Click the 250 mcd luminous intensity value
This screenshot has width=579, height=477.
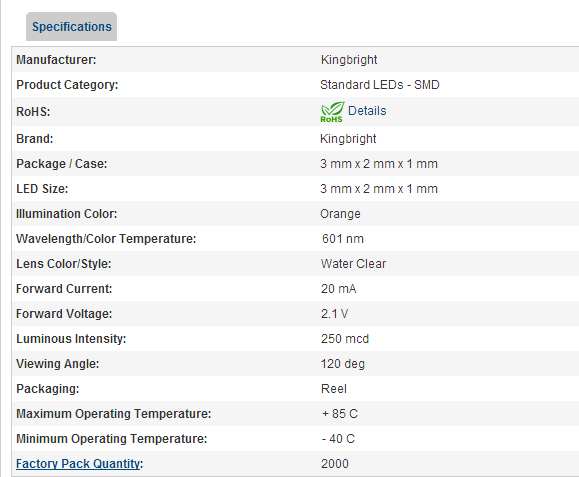click(x=345, y=339)
